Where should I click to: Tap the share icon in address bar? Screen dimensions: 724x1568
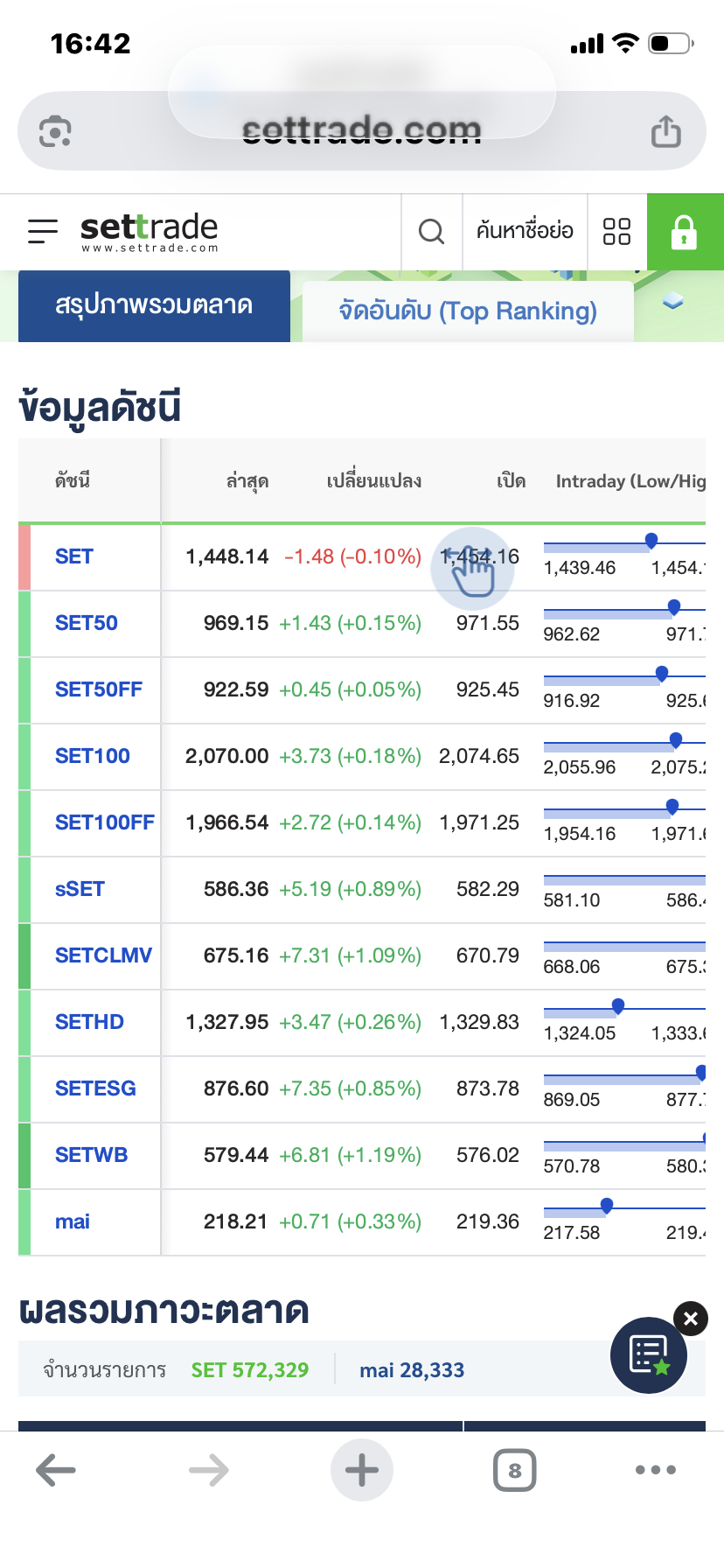click(665, 132)
